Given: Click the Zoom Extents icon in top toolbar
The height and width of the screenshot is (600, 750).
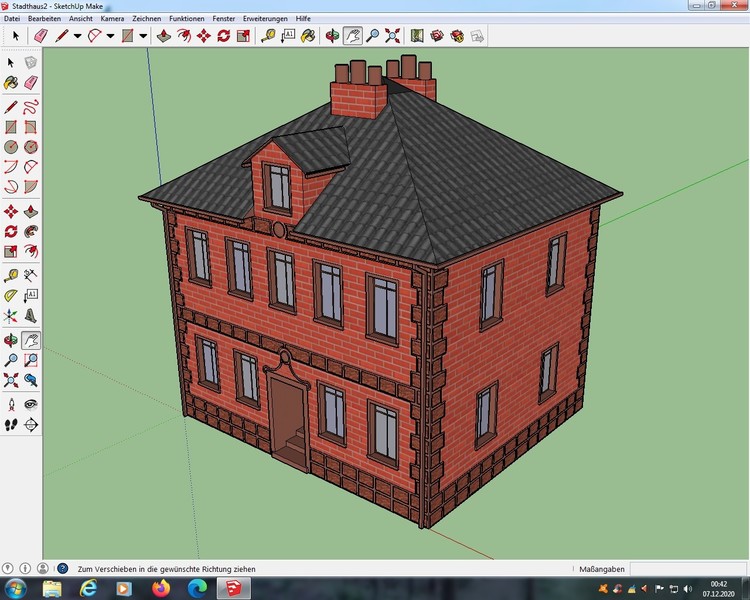Looking at the screenshot, I should pyautogui.click(x=392, y=36).
